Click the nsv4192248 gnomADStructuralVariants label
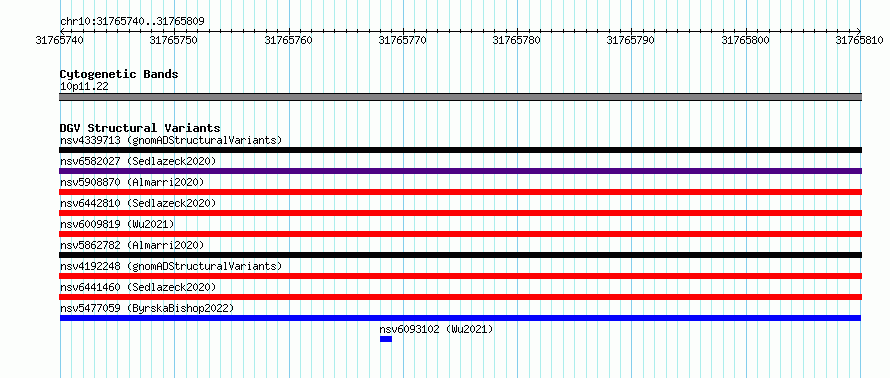The width and height of the screenshot is (890, 378). [x=171, y=266]
